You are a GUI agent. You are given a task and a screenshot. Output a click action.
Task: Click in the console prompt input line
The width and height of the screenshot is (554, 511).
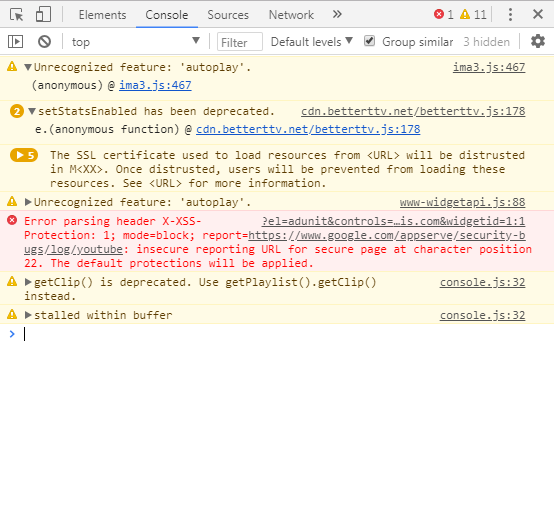(283, 334)
